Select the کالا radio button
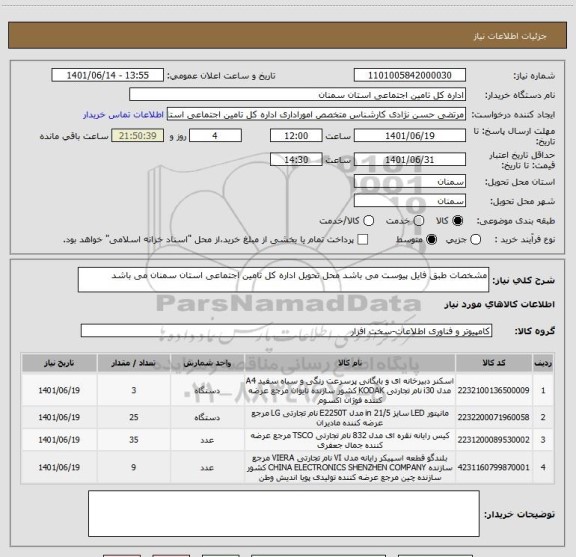576x557 pixels. [x=458, y=221]
